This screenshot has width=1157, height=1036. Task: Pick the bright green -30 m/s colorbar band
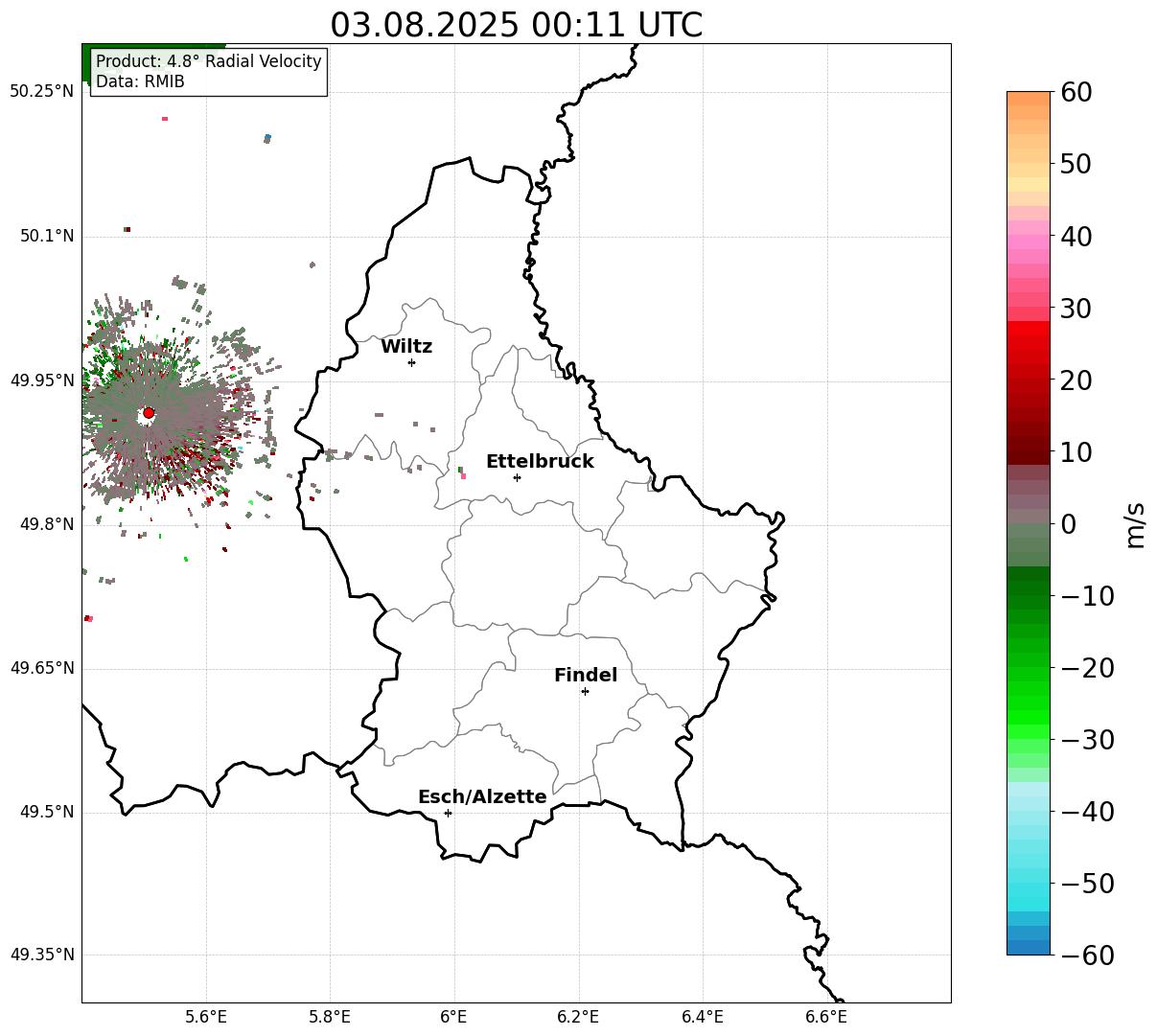(1029, 739)
